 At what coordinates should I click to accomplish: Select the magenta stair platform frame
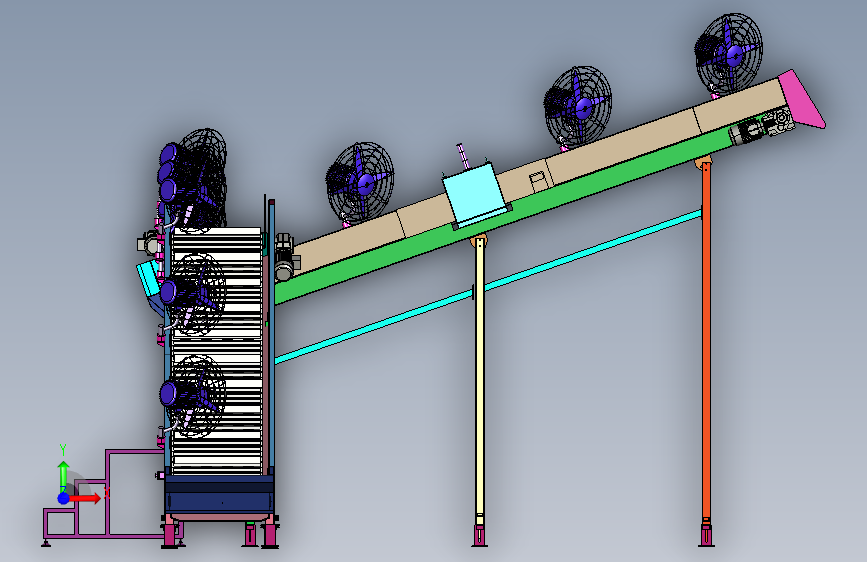(x=105, y=495)
